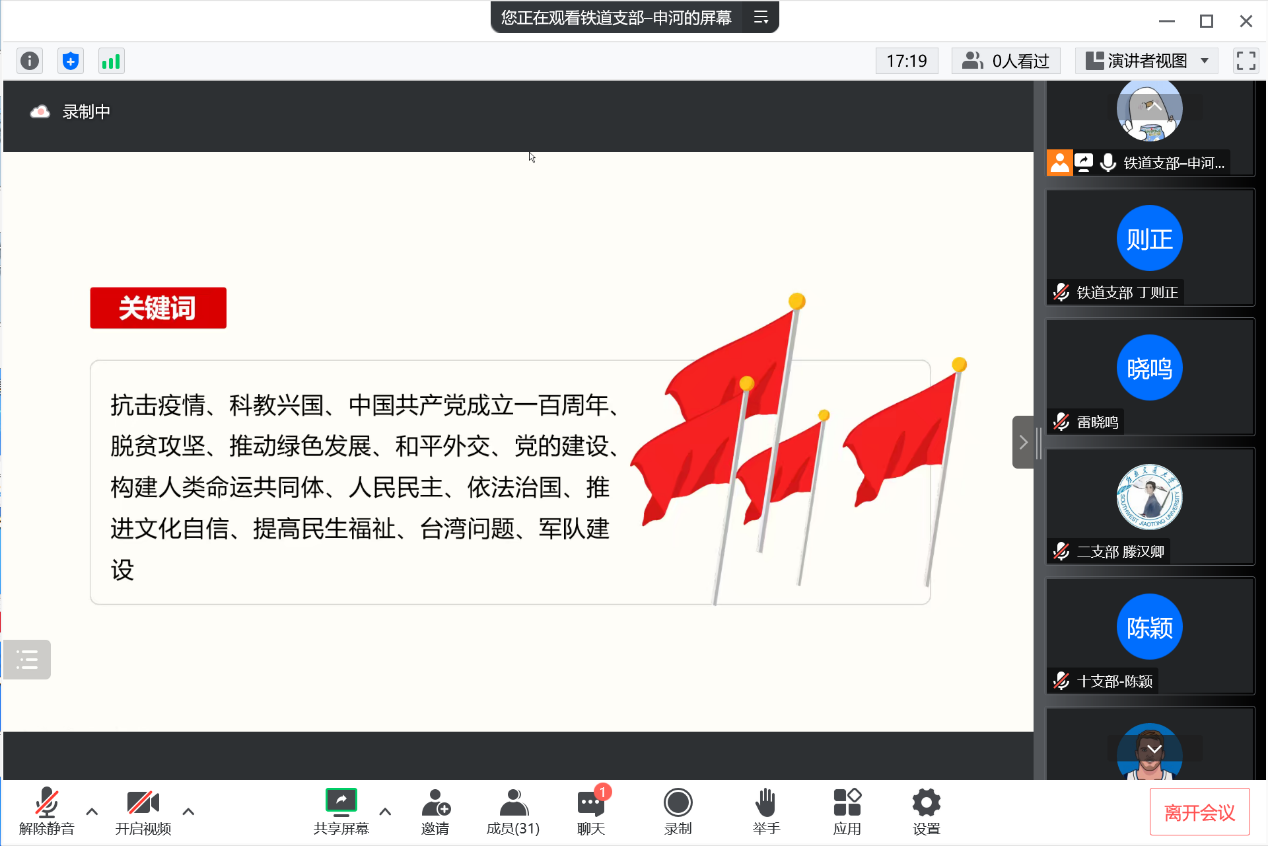Open the Apps (应用) icon

(847, 811)
